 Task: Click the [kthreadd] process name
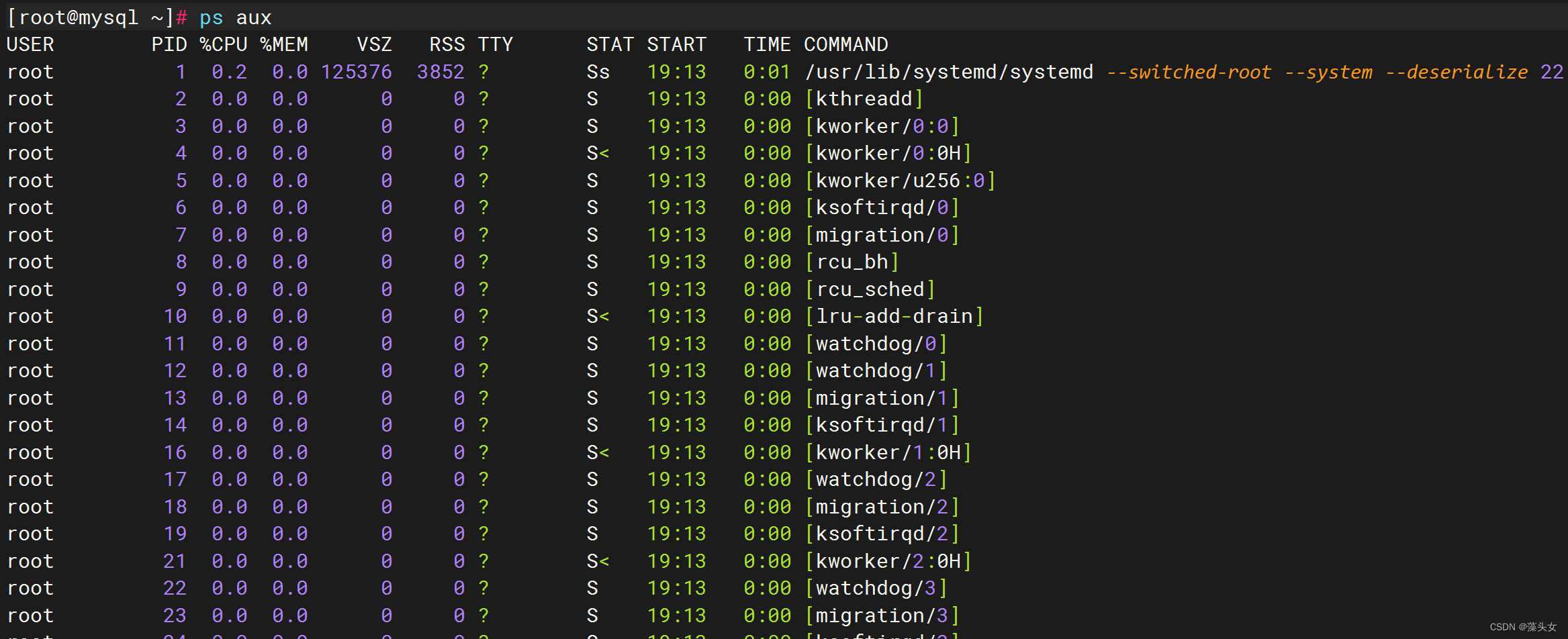click(865, 99)
